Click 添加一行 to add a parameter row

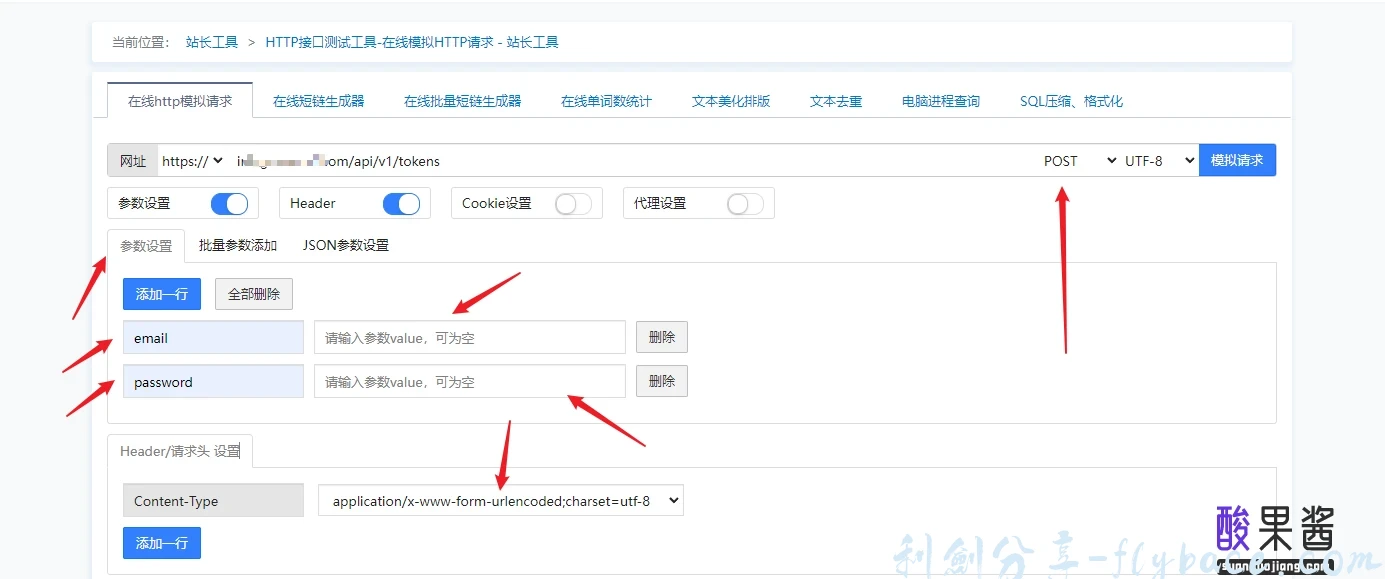click(x=161, y=293)
